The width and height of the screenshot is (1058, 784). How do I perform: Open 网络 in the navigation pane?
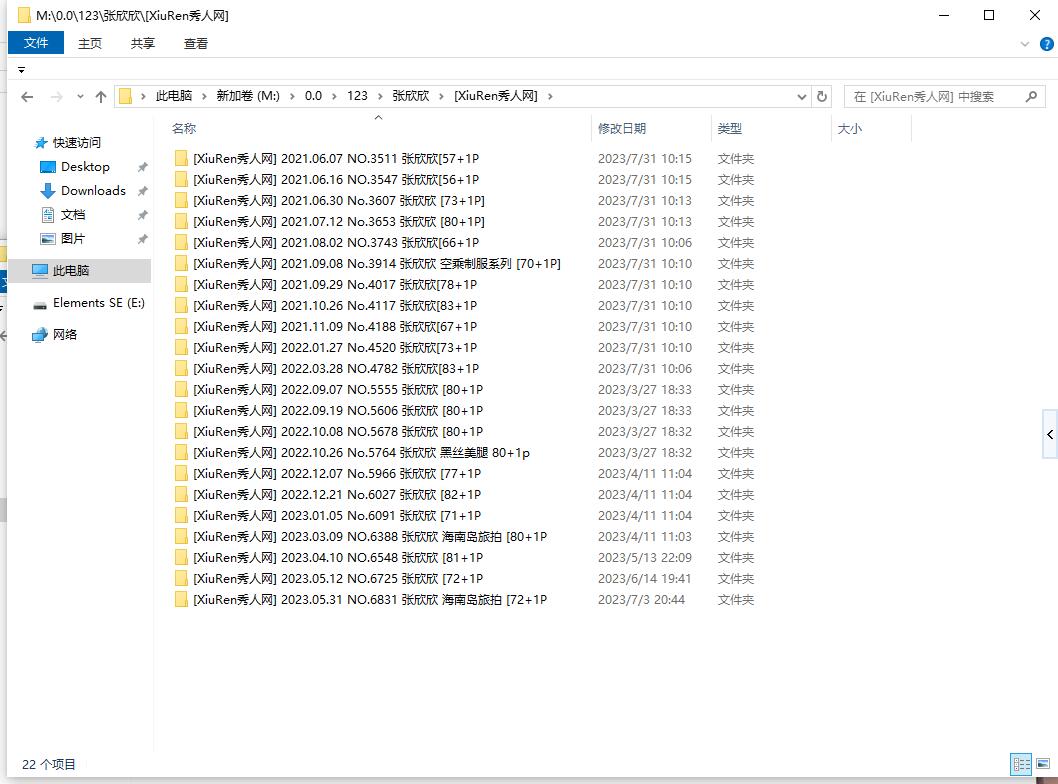65,335
